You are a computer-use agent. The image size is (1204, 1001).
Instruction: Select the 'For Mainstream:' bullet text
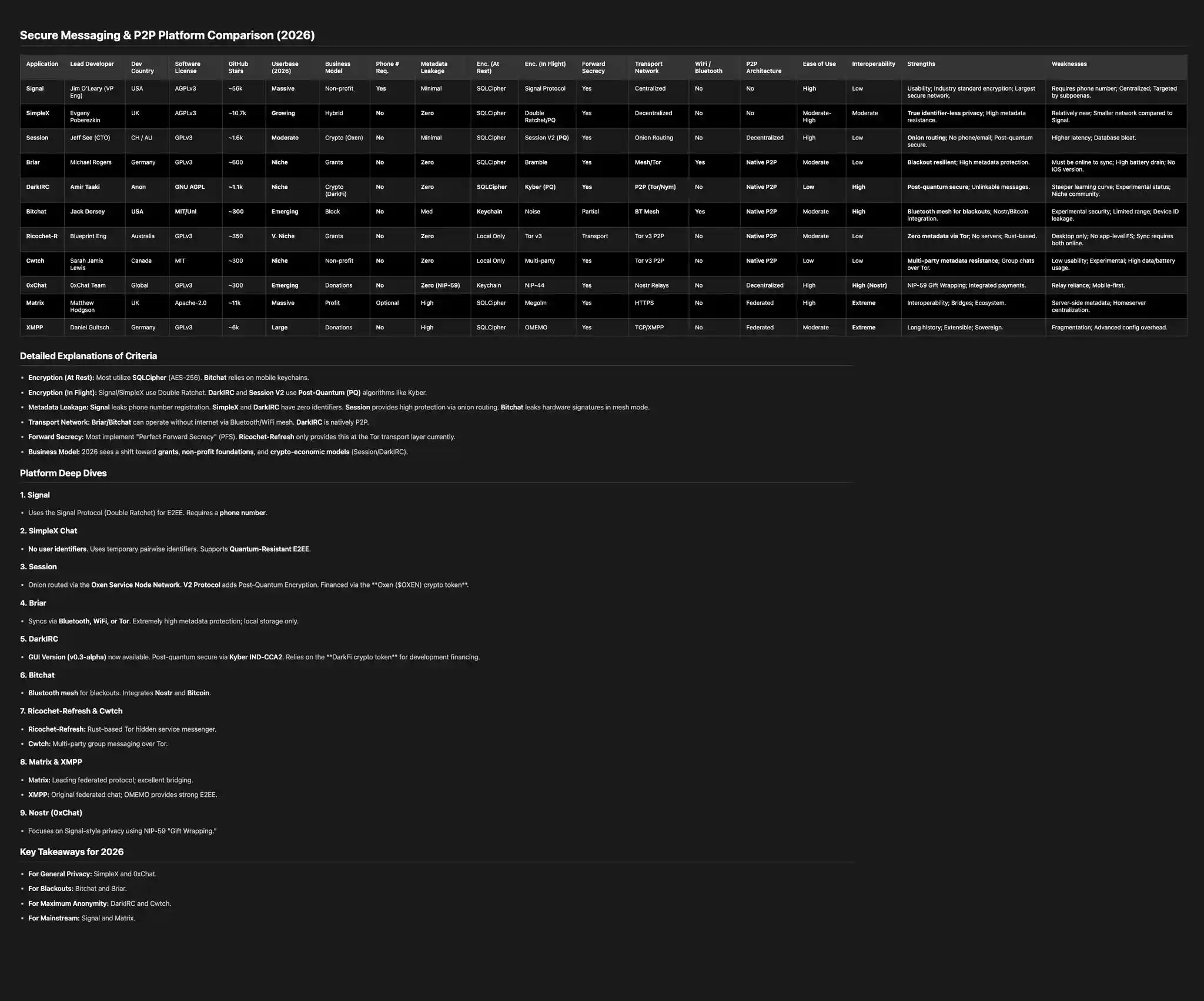(x=82, y=919)
